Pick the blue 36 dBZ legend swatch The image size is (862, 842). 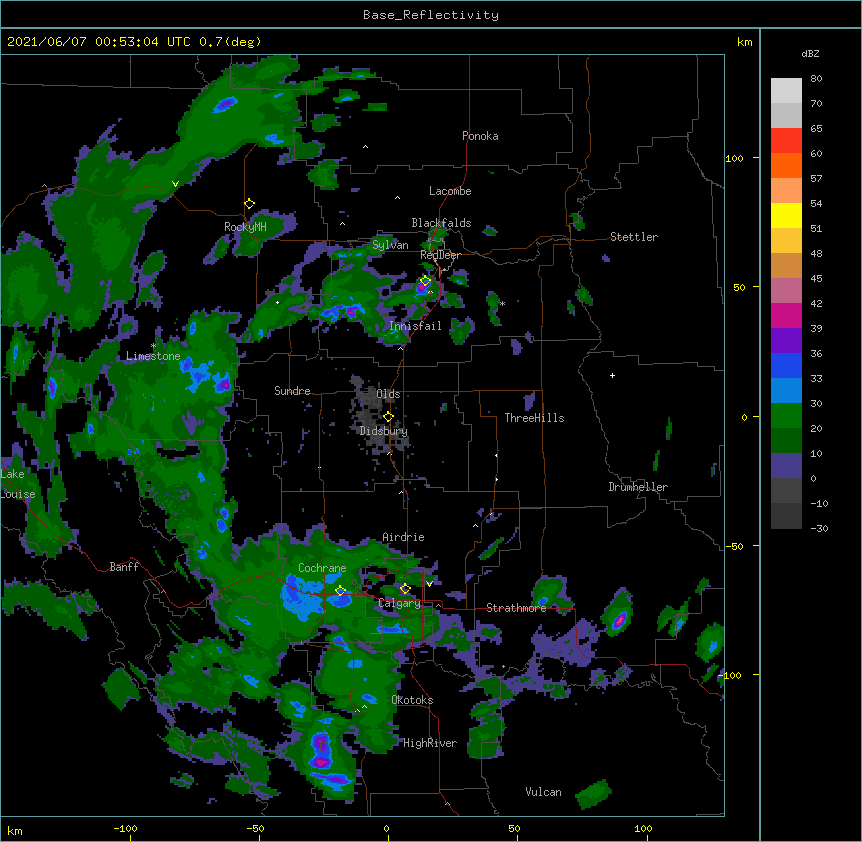click(x=786, y=365)
